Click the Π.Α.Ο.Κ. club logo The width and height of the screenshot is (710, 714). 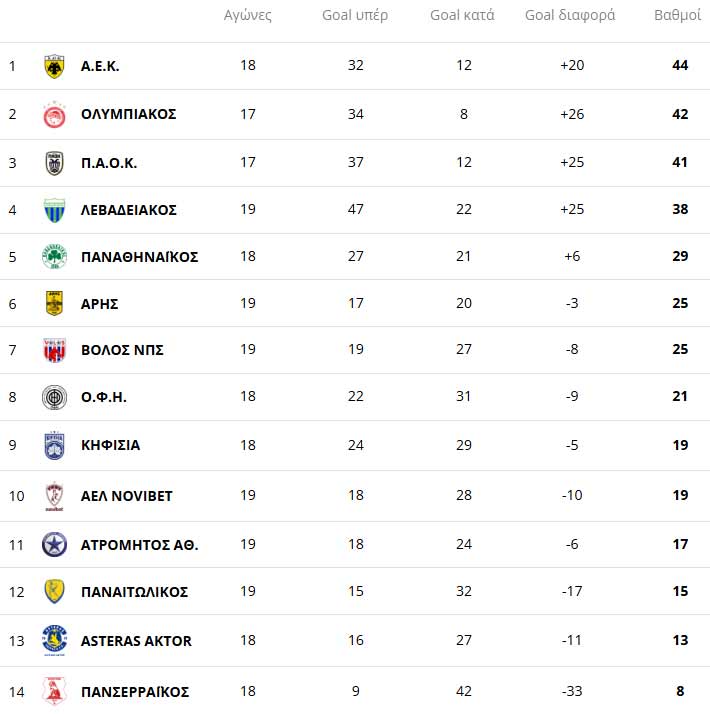click(54, 162)
